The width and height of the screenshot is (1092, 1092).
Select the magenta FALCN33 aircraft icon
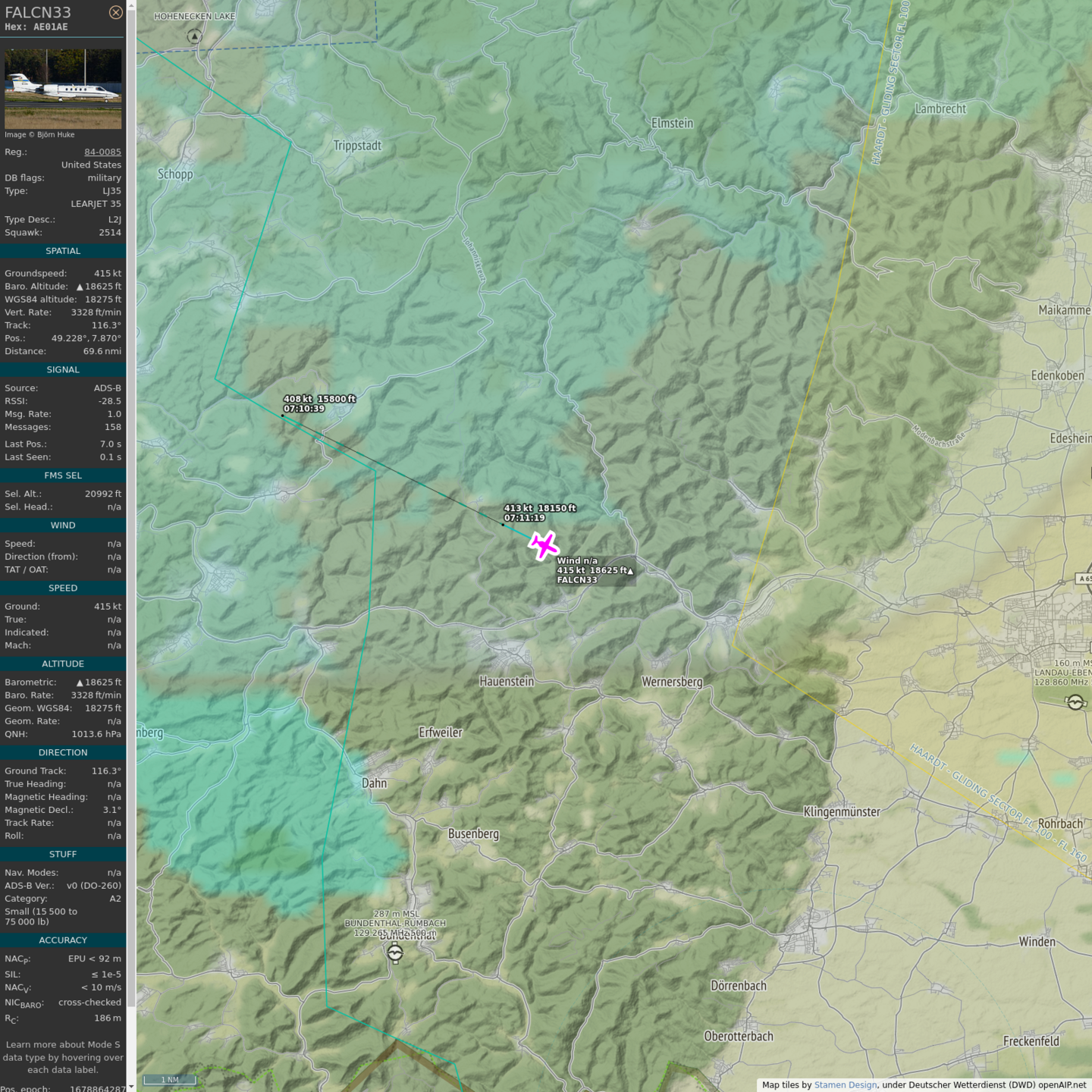pyautogui.click(x=544, y=545)
